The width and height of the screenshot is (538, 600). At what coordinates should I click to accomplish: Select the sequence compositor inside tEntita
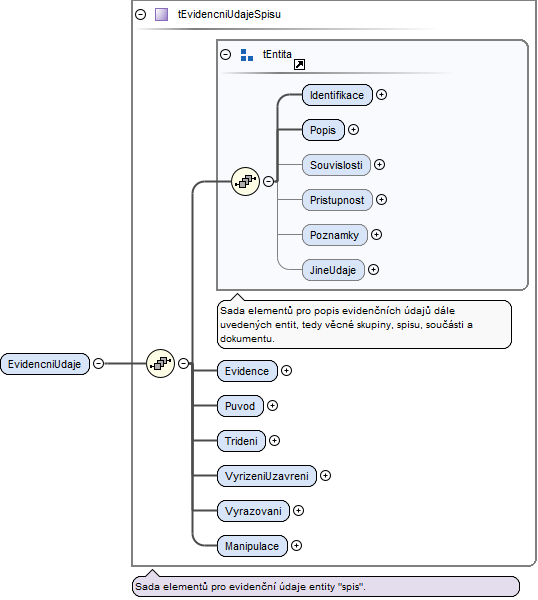246,181
